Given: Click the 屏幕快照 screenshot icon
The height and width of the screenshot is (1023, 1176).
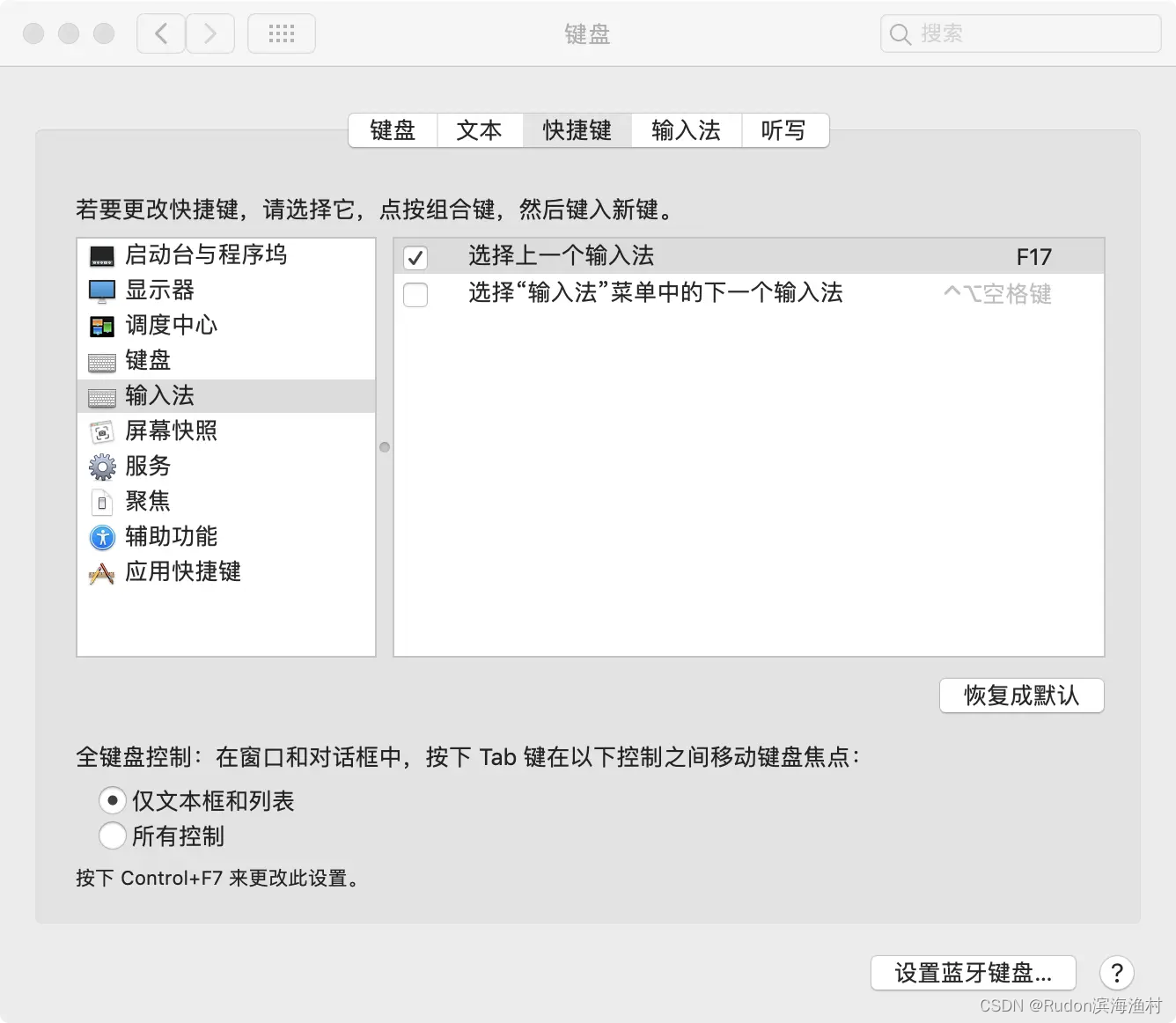Looking at the screenshot, I should click(x=102, y=432).
